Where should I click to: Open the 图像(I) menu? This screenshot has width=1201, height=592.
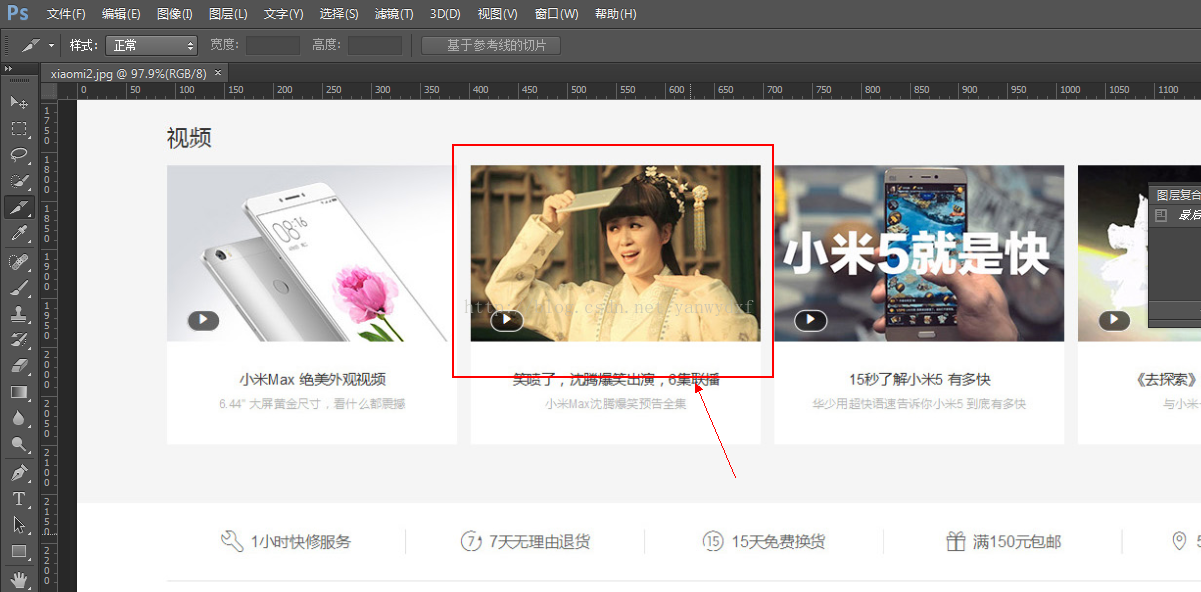coord(174,14)
